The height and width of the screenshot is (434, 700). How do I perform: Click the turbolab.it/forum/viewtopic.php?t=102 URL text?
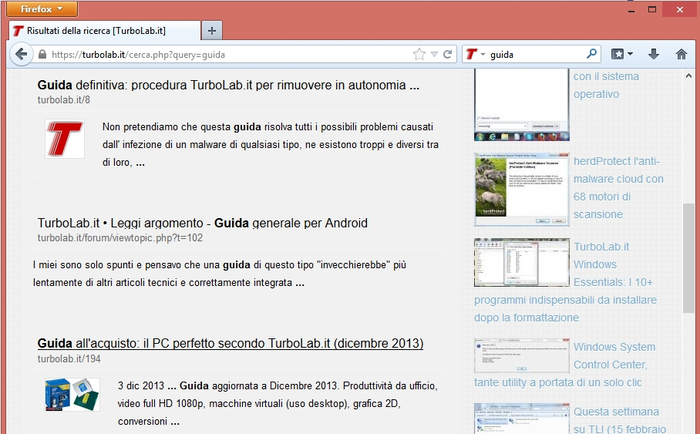coord(120,238)
